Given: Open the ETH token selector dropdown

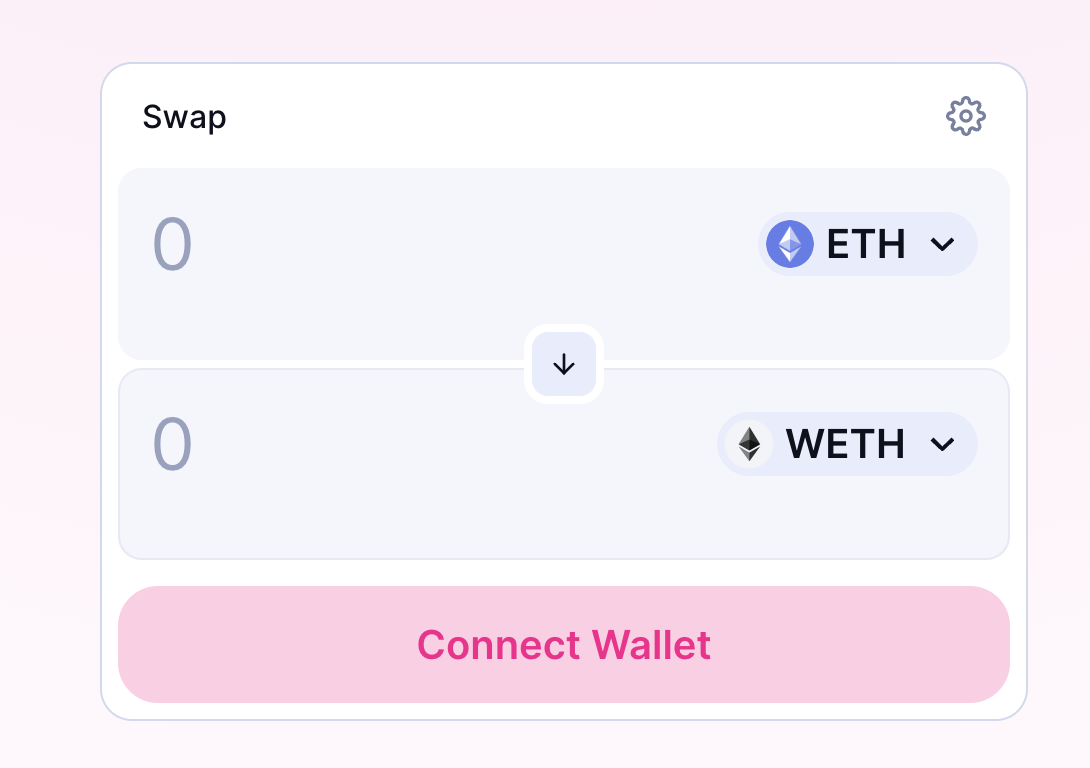Looking at the screenshot, I should 868,243.
